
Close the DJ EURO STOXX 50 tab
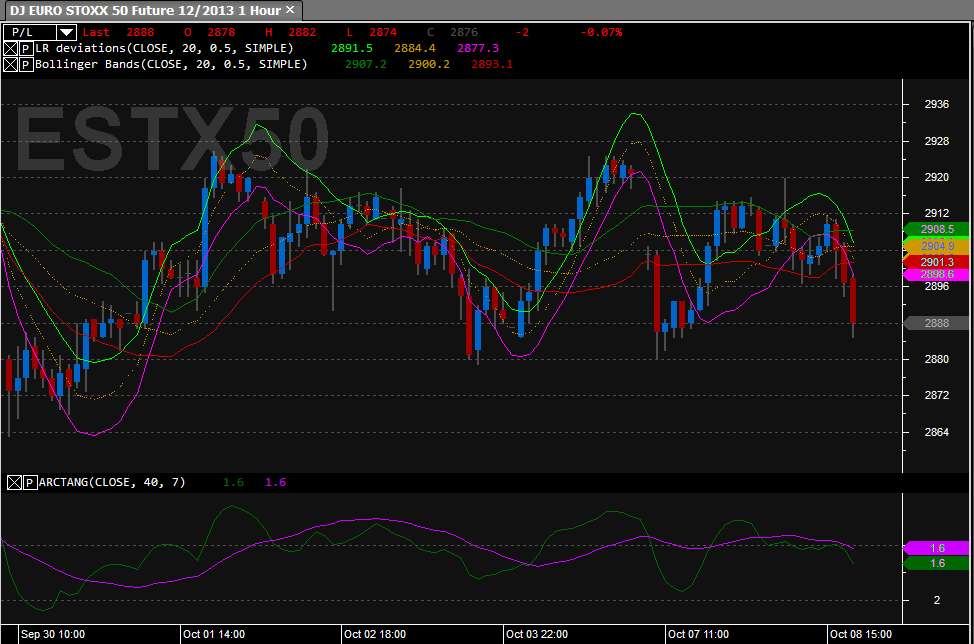click(289, 10)
